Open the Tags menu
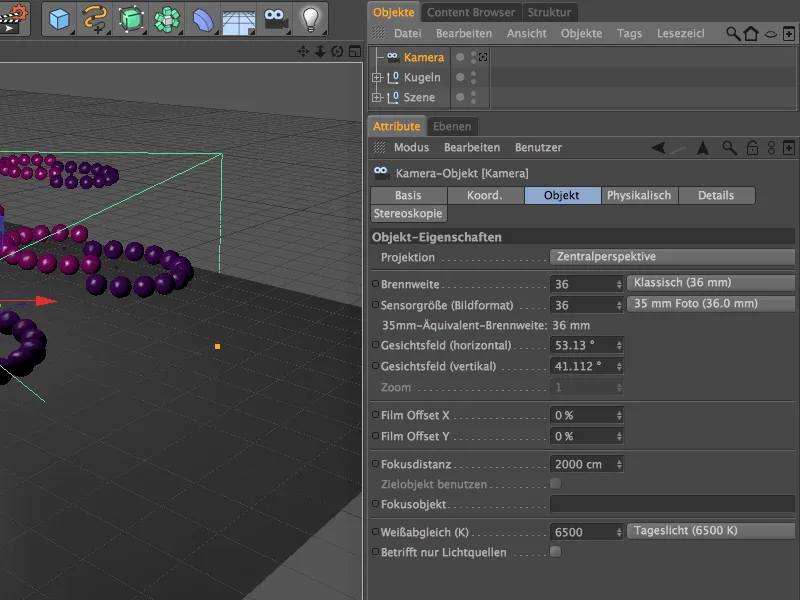 [629, 34]
